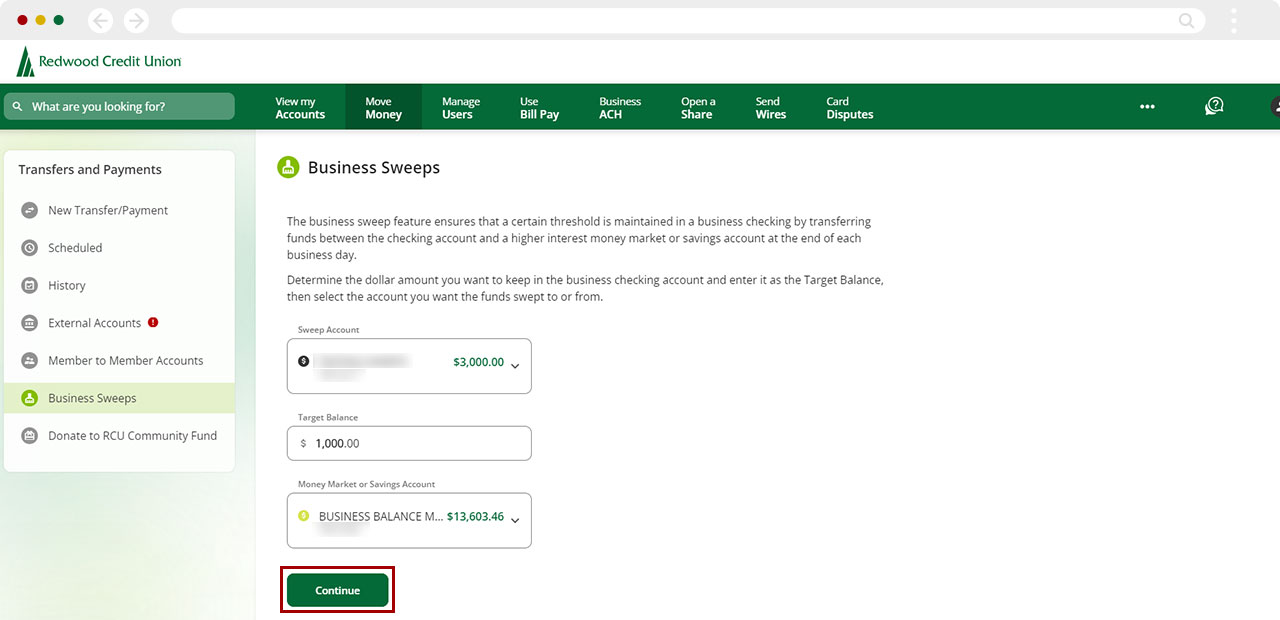
Task: Click the Continue button
Action: (337, 590)
